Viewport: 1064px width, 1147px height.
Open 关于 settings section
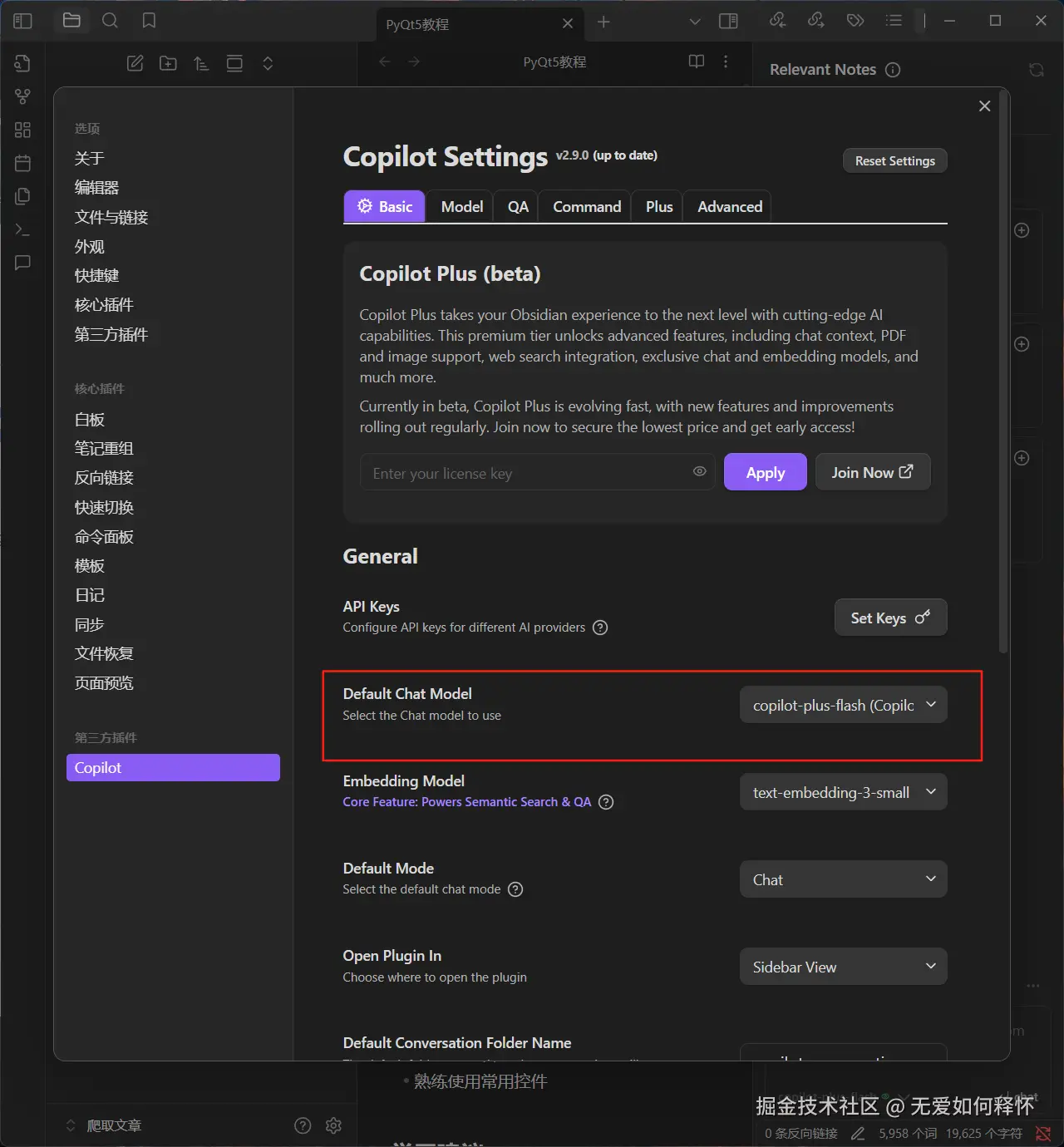click(90, 158)
